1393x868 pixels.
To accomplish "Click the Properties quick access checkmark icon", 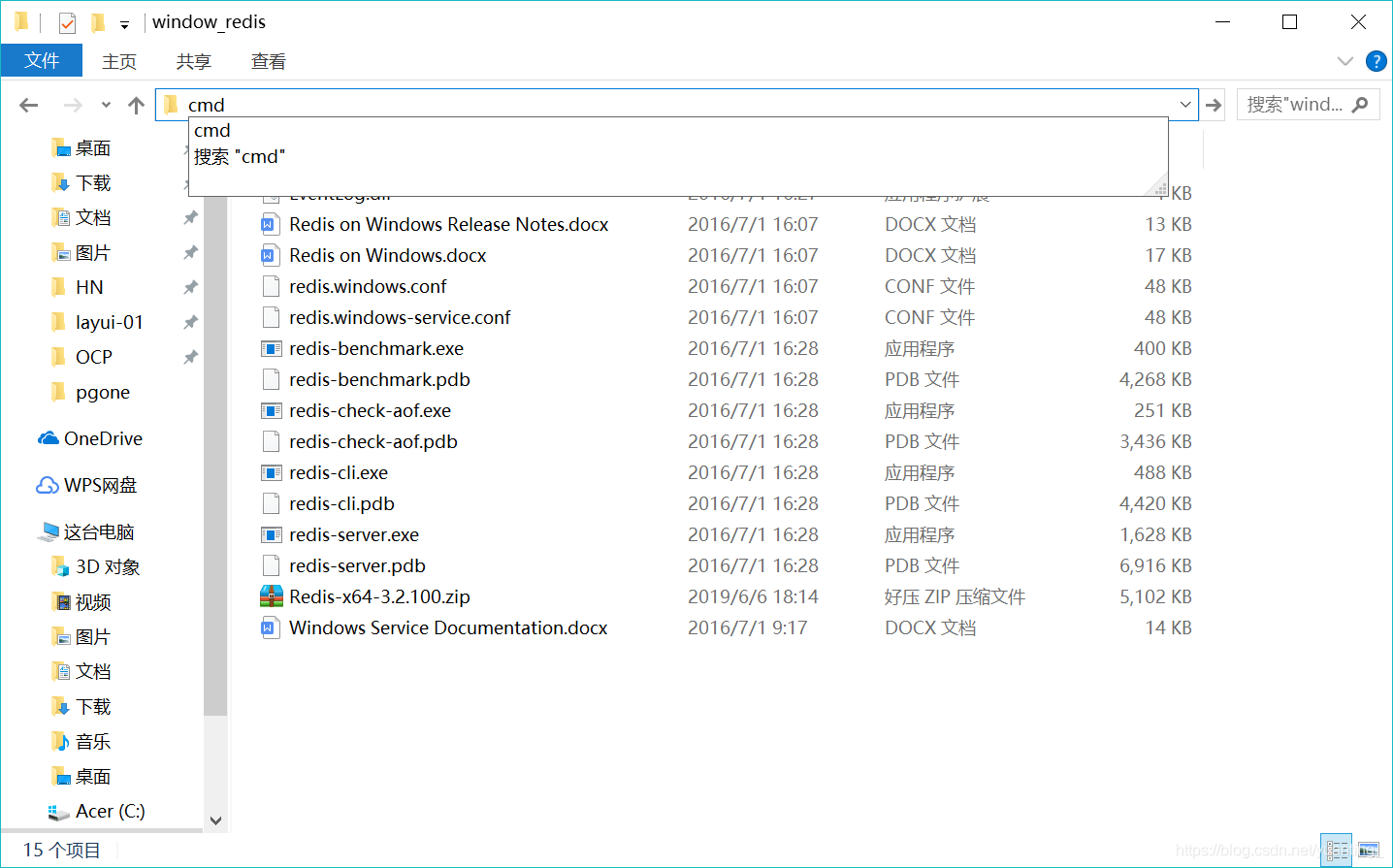I will pos(67,21).
